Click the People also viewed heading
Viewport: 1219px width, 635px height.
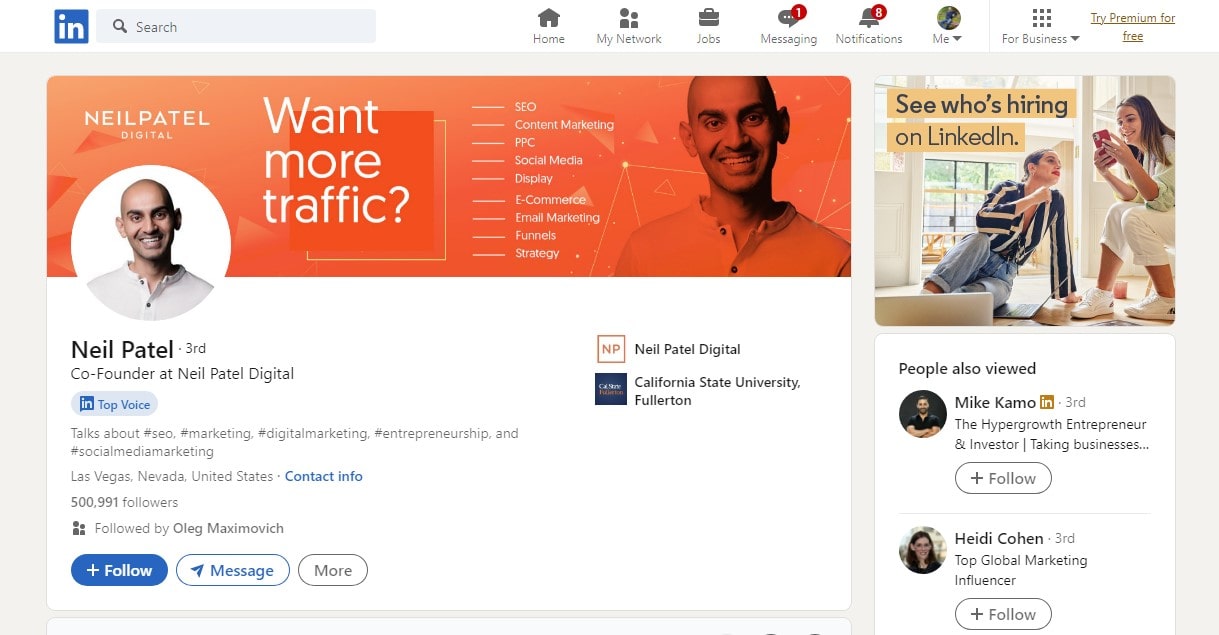point(967,368)
